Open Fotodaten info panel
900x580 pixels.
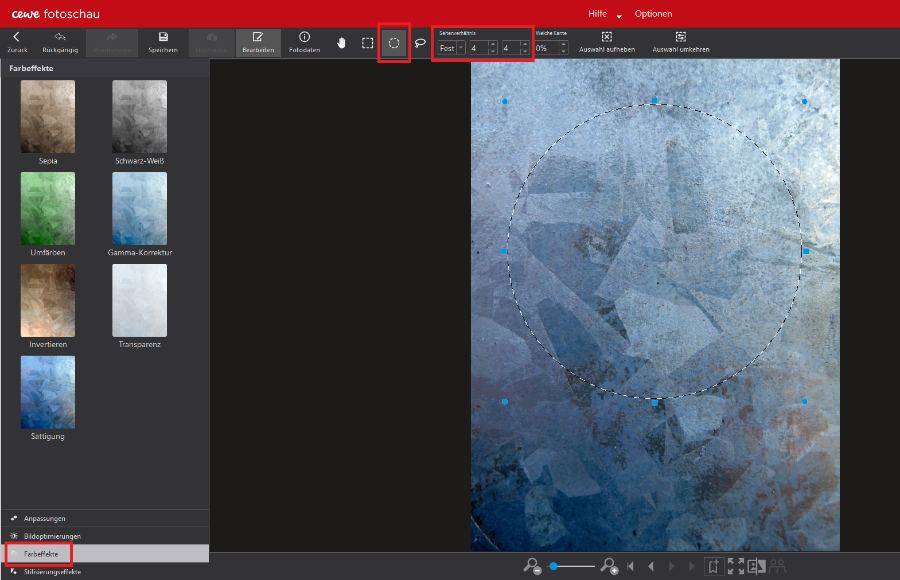coord(304,42)
